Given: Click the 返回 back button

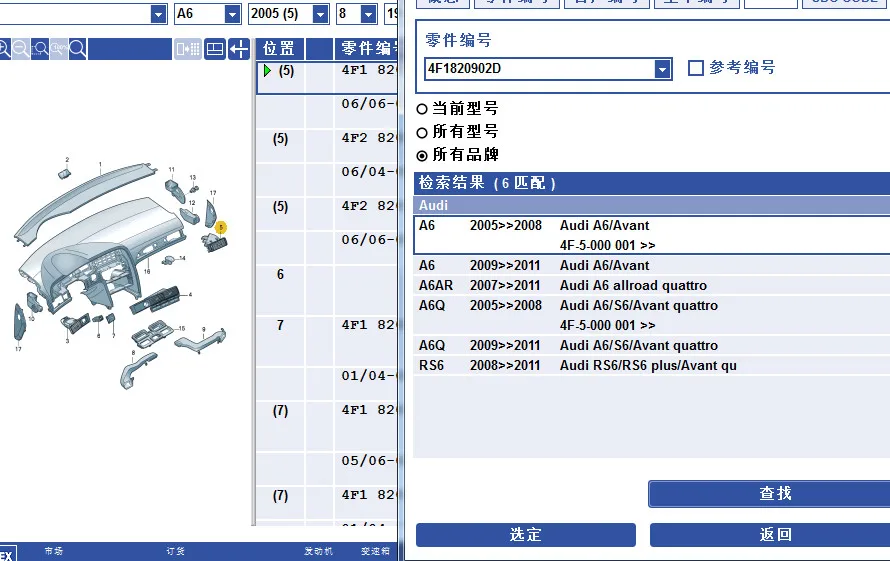Looking at the screenshot, I should pos(770,535).
